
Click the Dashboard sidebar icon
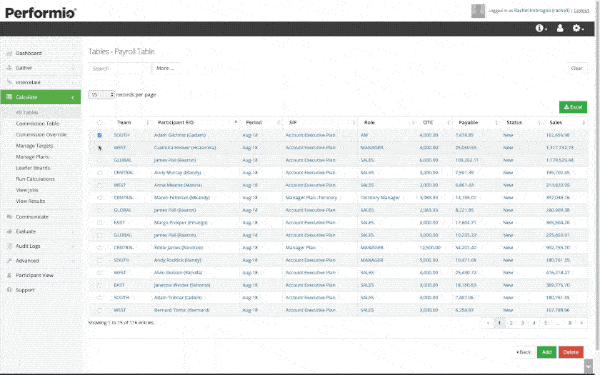(x=10, y=53)
